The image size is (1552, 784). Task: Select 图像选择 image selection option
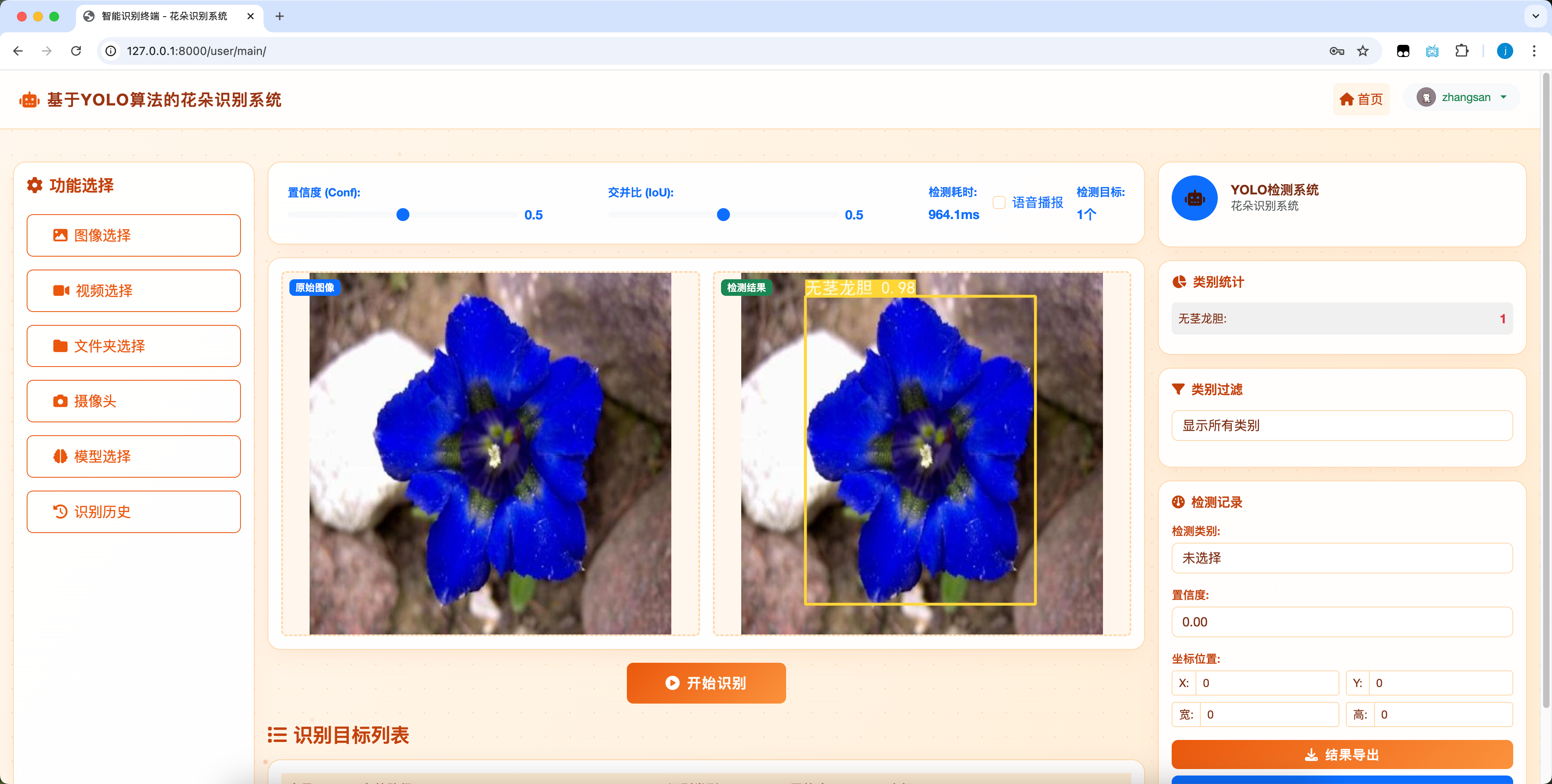click(x=134, y=236)
